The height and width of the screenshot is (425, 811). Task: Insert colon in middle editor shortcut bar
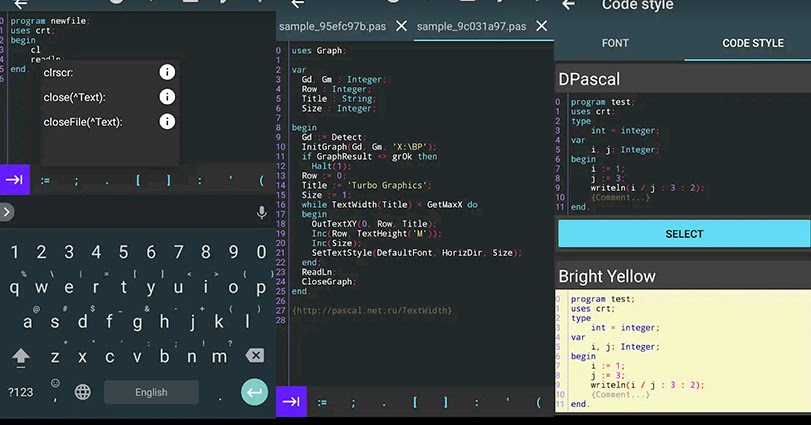pyautogui.click(x=476, y=402)
